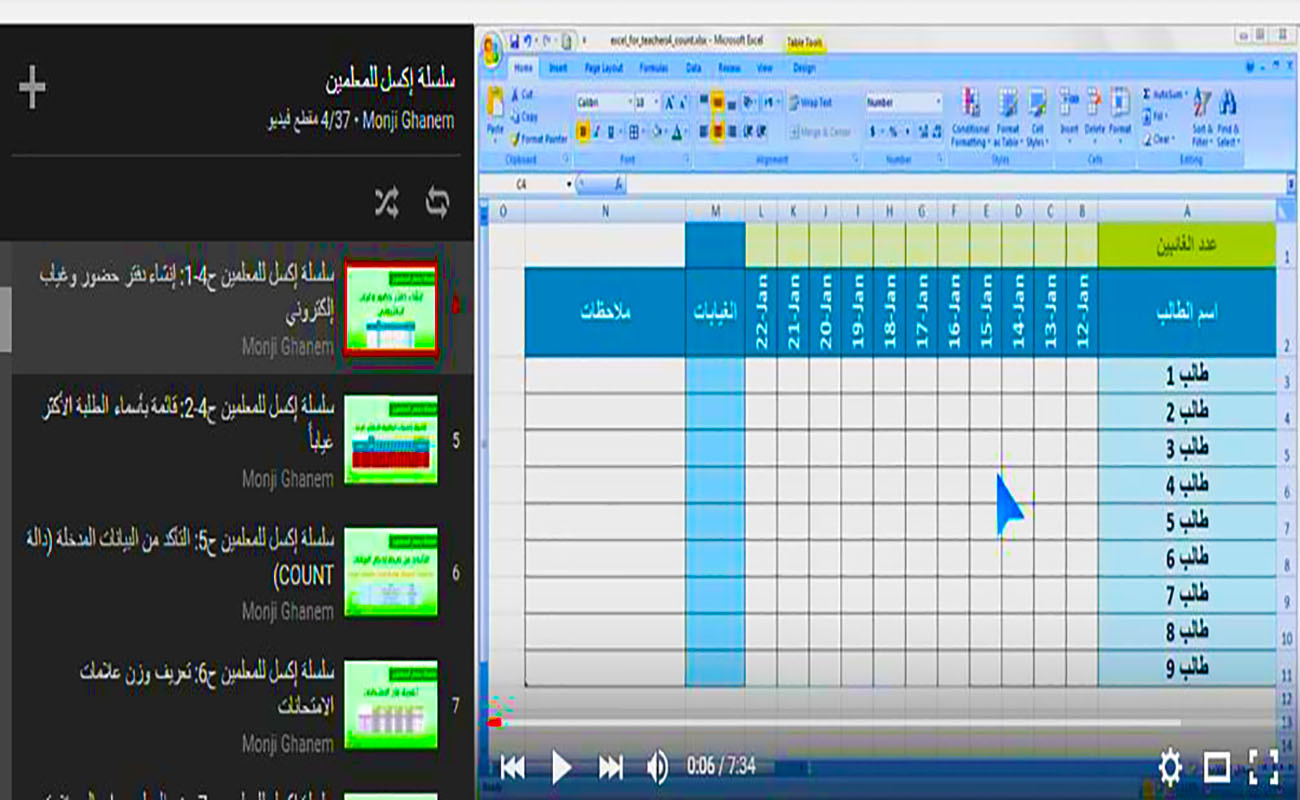Click Copy in the Clipboard group
Image resolution: width=1300 pixels, height=800 pixels.
click(524, 117)
